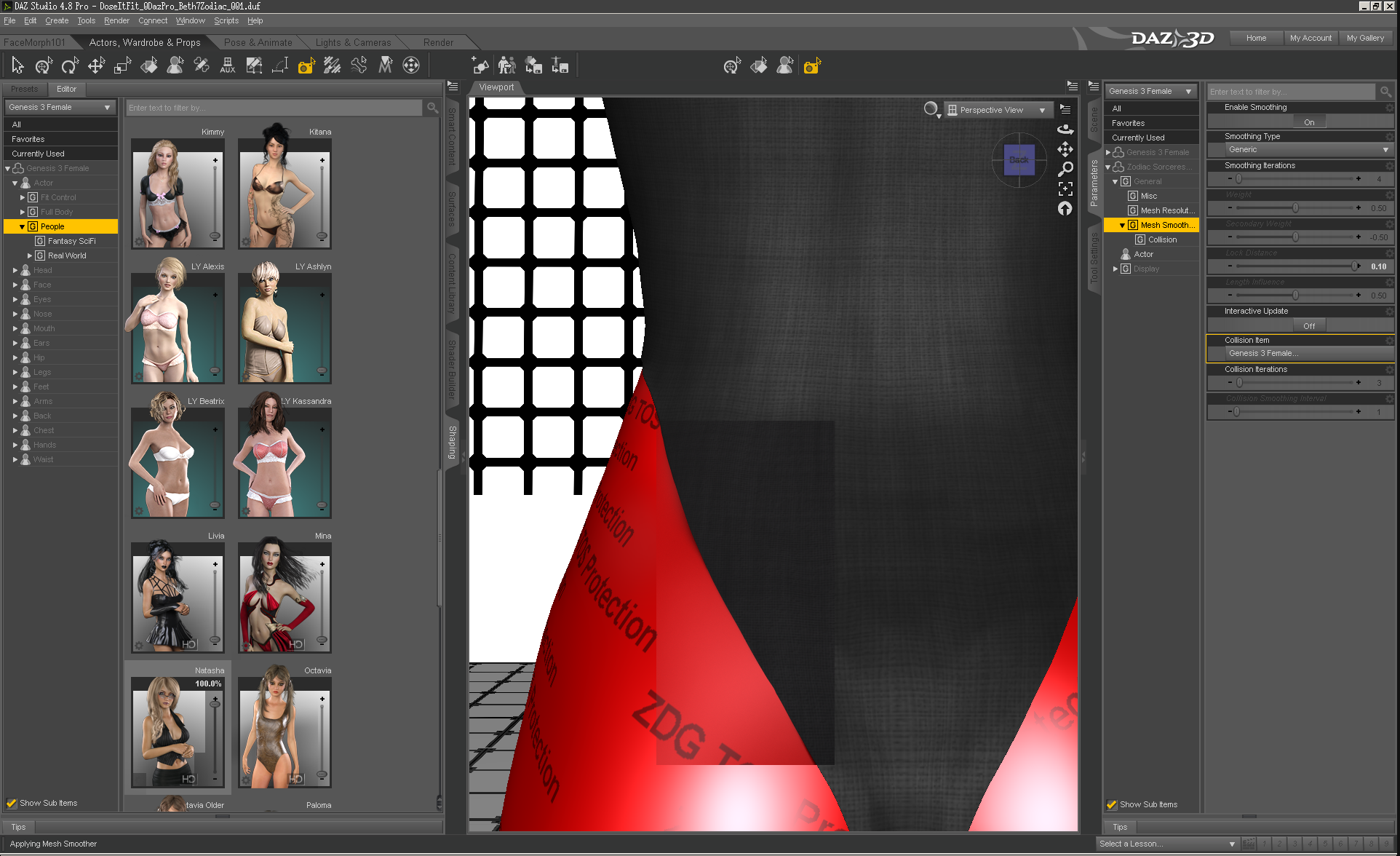1400x856 pixels.
Task: Expand the Real World tree item
Action: click(x=30, y=255)
